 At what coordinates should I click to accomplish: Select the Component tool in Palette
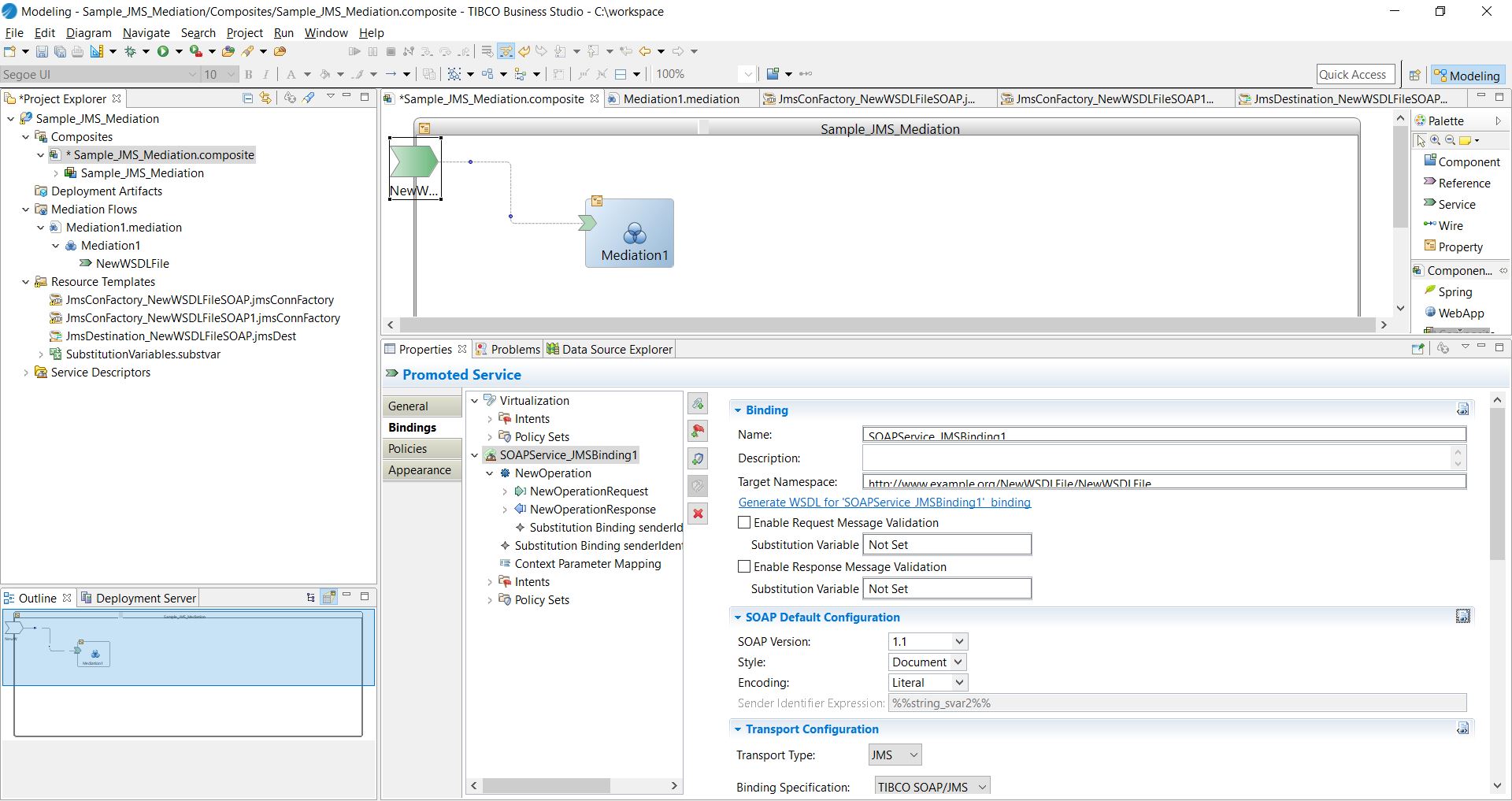(1468, 161)
